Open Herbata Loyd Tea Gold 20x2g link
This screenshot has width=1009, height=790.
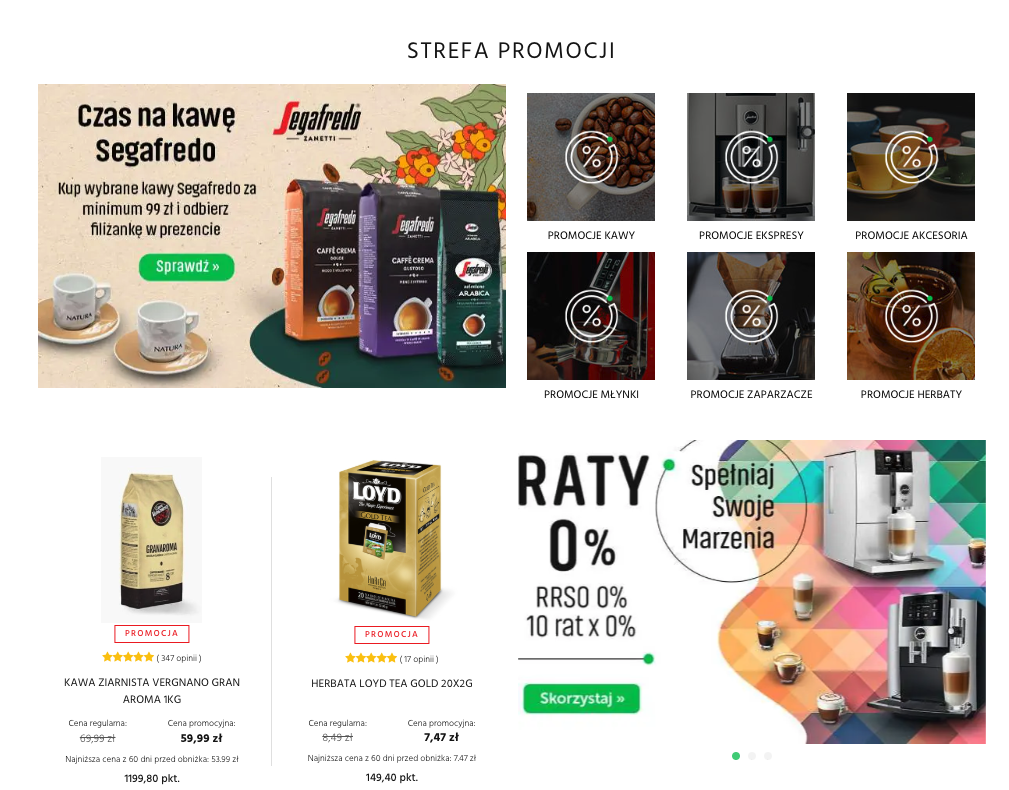[x=391, y=683]
